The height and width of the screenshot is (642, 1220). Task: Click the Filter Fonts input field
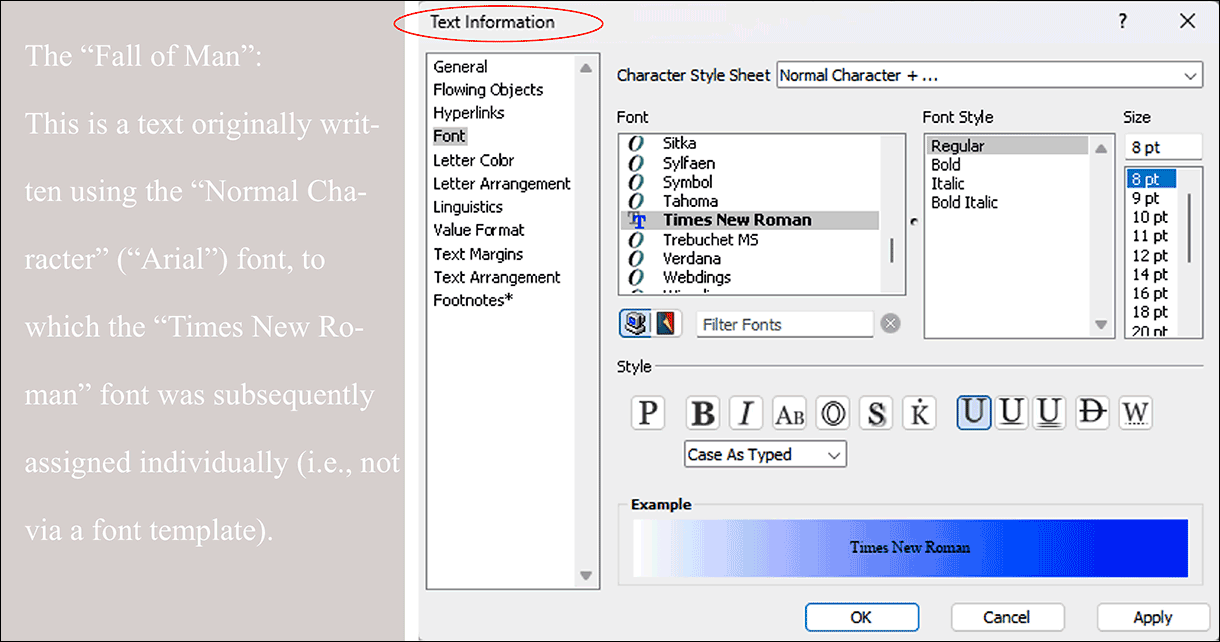(x=784, y=324)
